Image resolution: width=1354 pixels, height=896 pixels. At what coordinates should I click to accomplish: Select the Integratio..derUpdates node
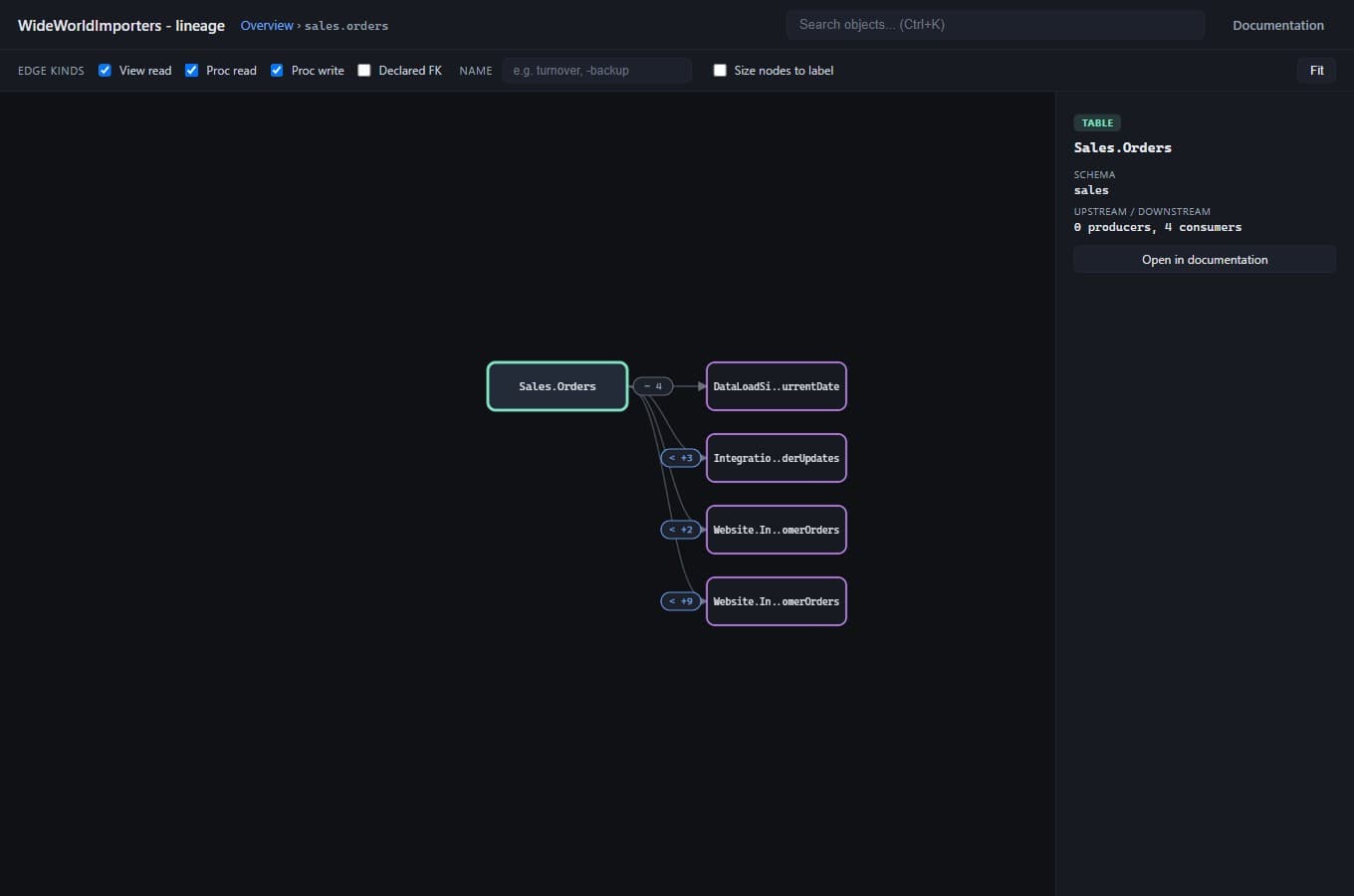coord(777,458)
